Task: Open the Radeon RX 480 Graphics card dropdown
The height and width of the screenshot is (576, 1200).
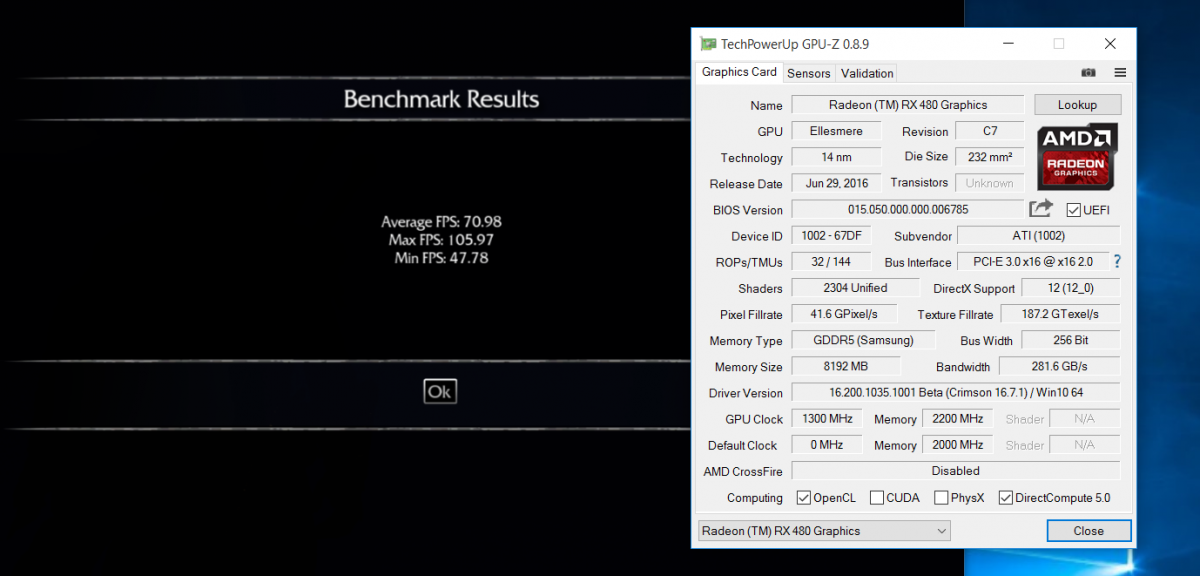Action: coord(823,531)
